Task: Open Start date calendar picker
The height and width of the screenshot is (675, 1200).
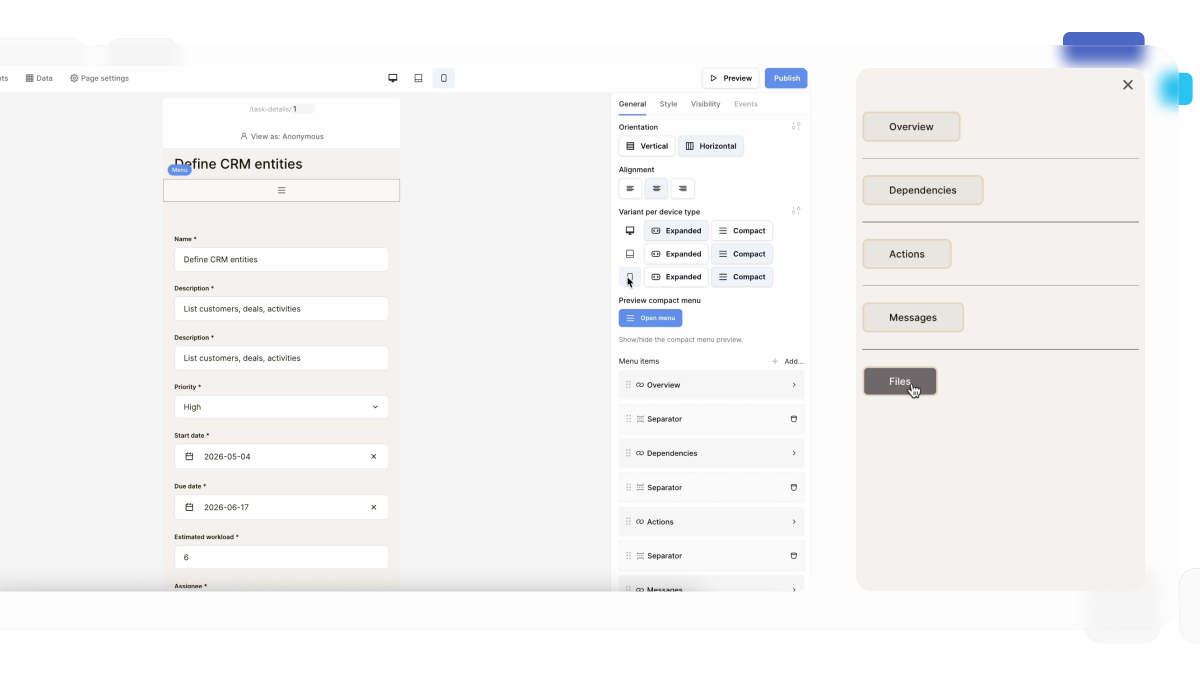Action: 189,456
